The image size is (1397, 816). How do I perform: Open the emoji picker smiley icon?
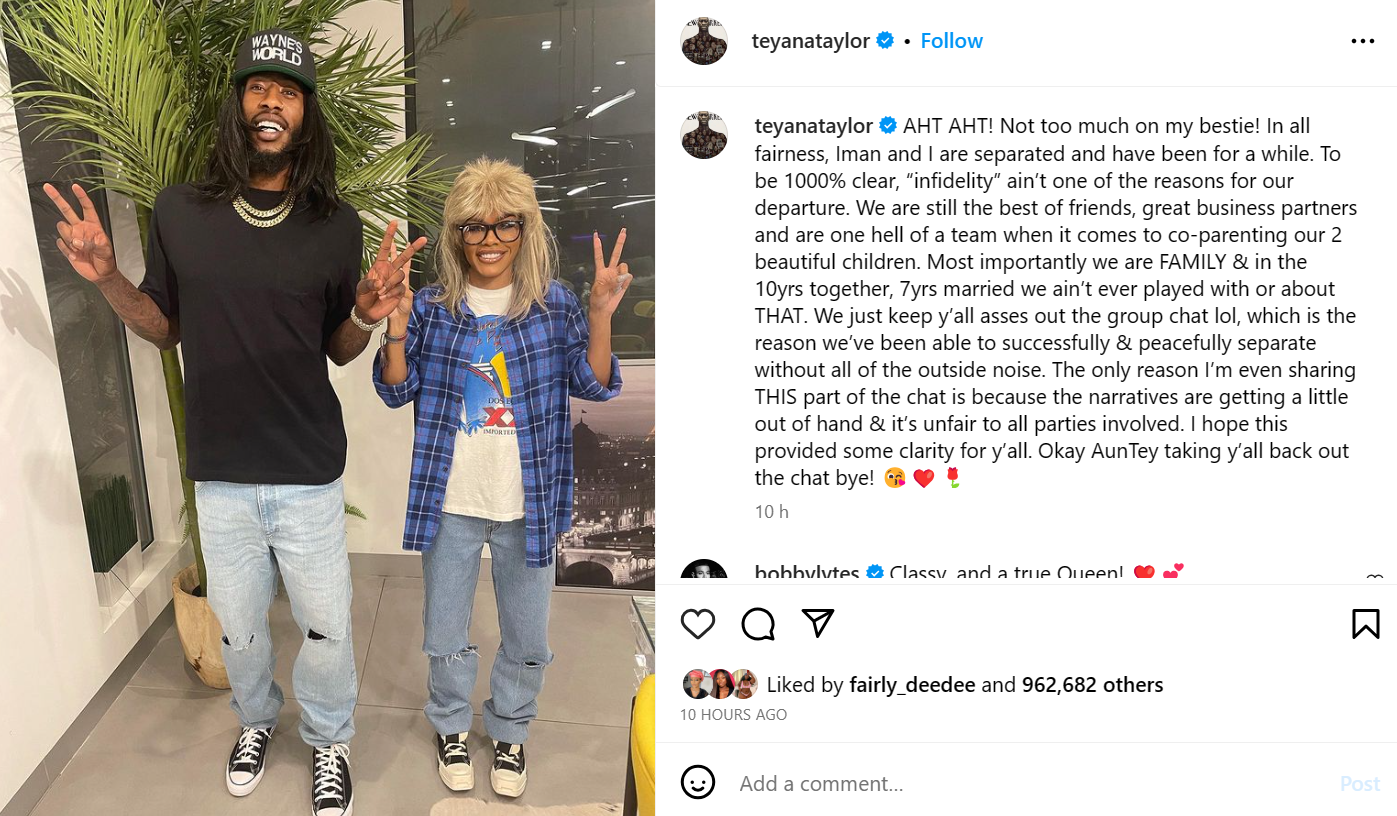click(698, 783)
